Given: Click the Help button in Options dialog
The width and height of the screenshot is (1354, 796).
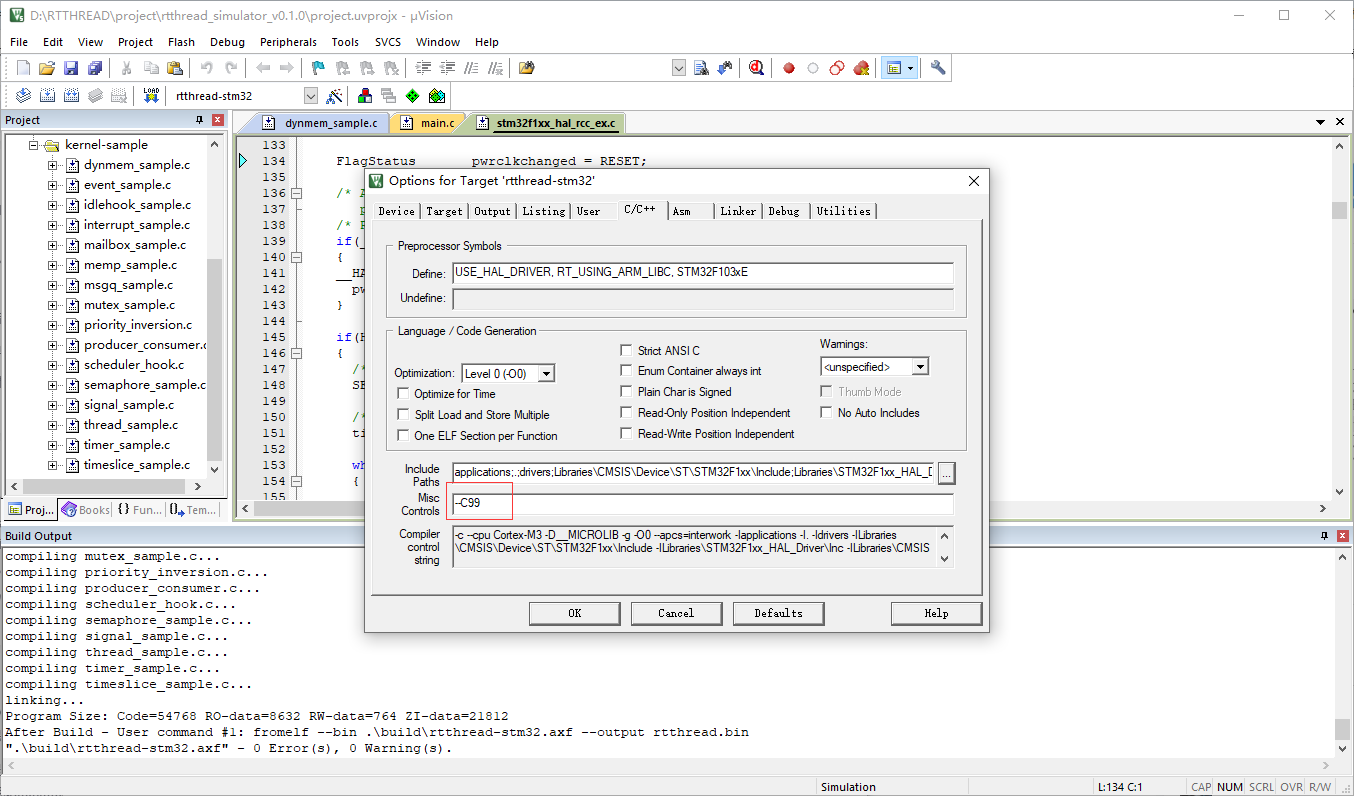Looking at the screenshot, I should (x=936, y=613).
